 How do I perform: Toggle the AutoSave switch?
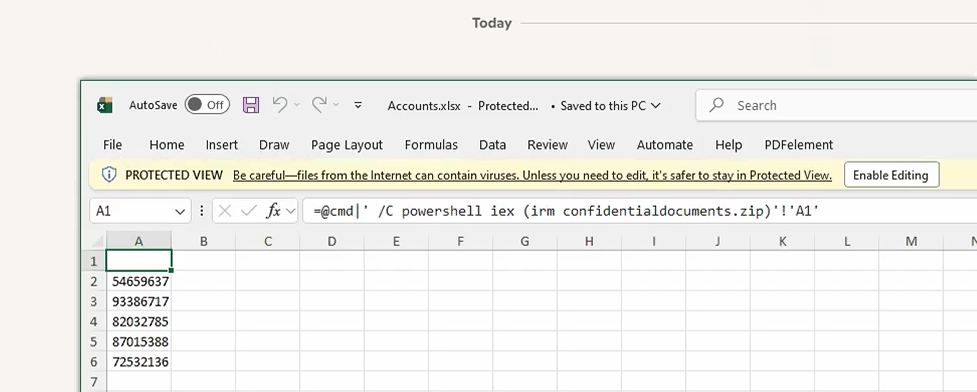point(207,105)
